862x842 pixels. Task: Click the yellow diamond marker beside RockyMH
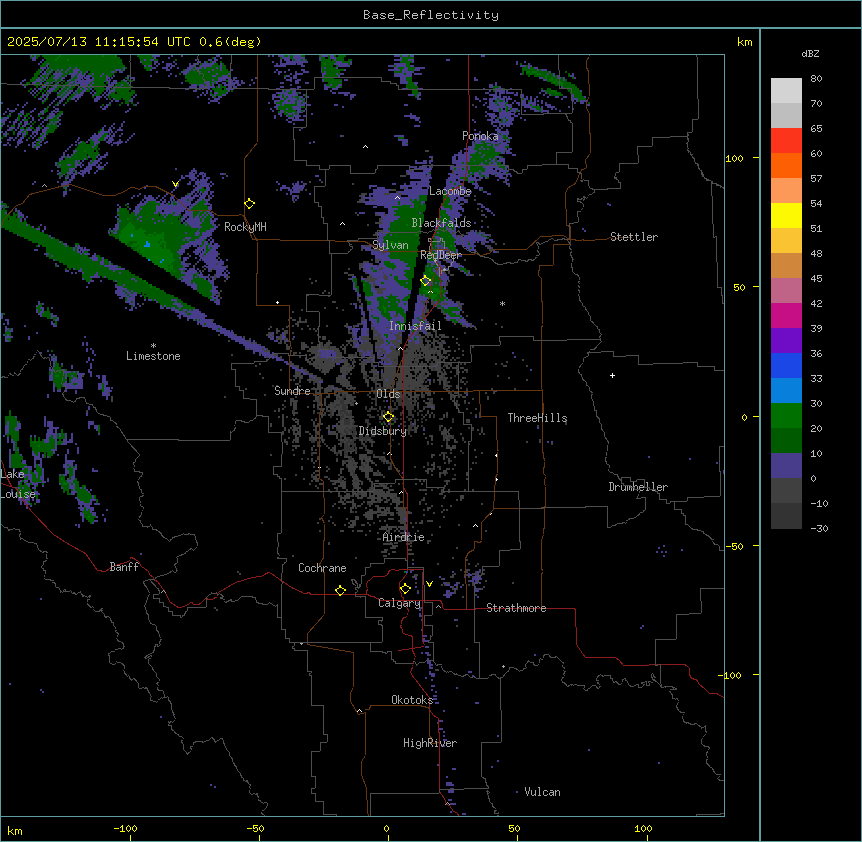coord(250,204)
